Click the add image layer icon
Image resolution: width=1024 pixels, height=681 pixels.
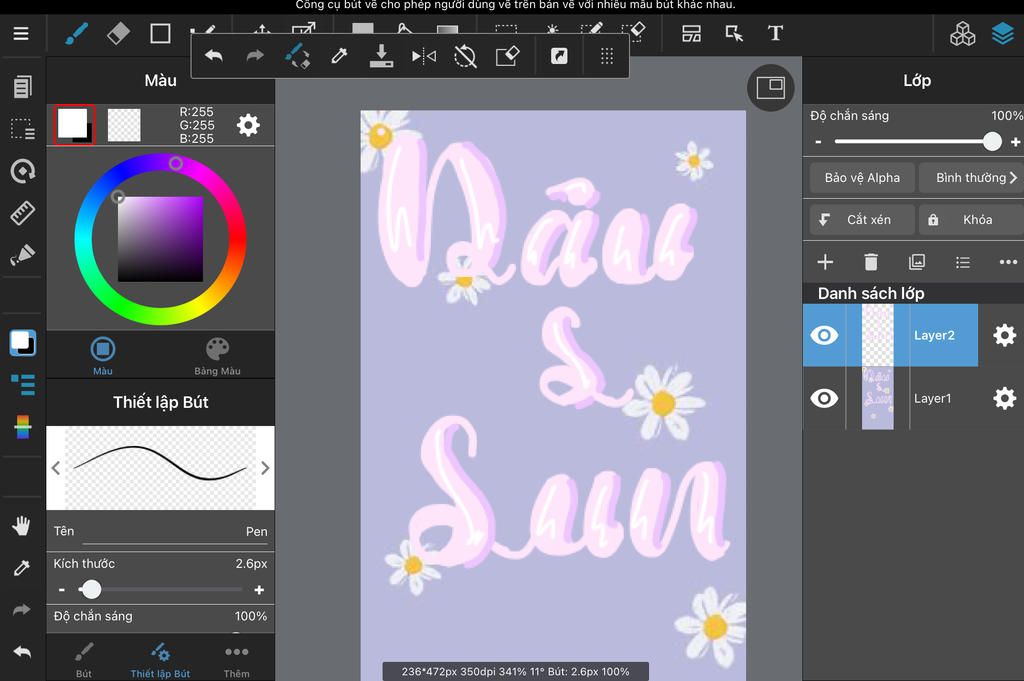(x=916, y=262)
